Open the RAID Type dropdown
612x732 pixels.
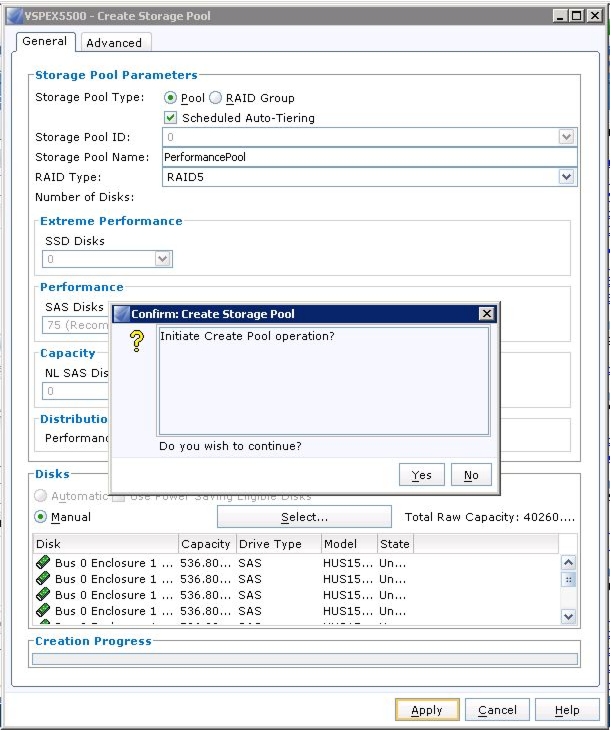pyautogui.click(x=566, y=177)
